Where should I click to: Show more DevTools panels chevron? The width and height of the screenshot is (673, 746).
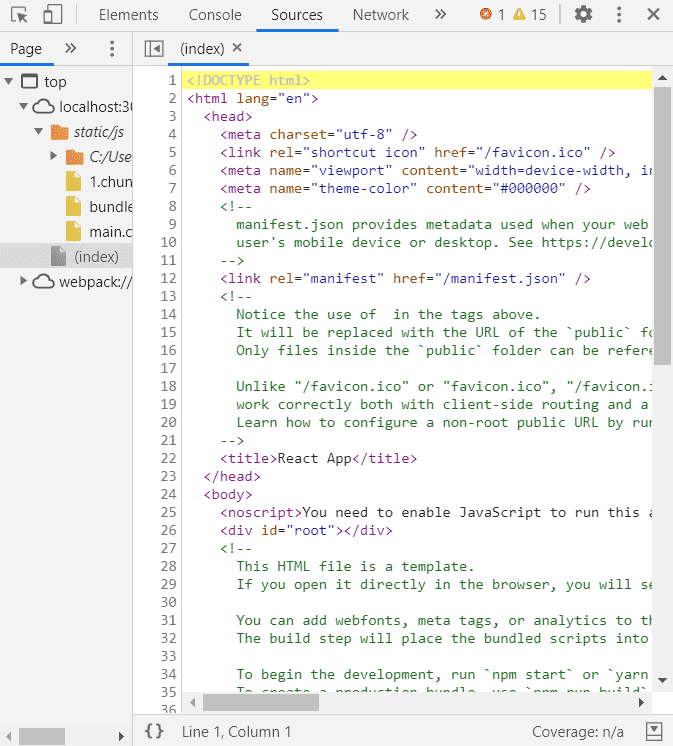coord(440,15)
